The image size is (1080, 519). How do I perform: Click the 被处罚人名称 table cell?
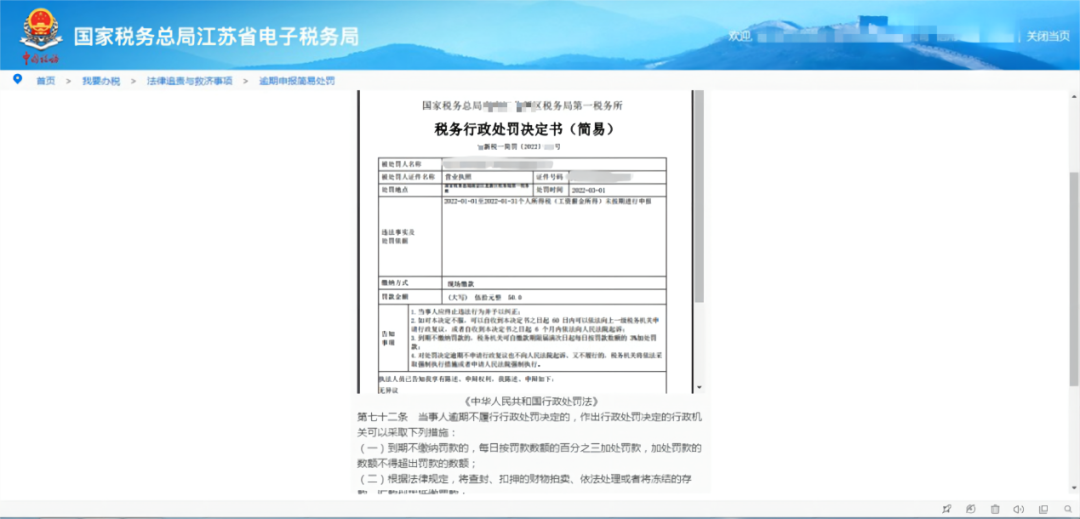411,165
